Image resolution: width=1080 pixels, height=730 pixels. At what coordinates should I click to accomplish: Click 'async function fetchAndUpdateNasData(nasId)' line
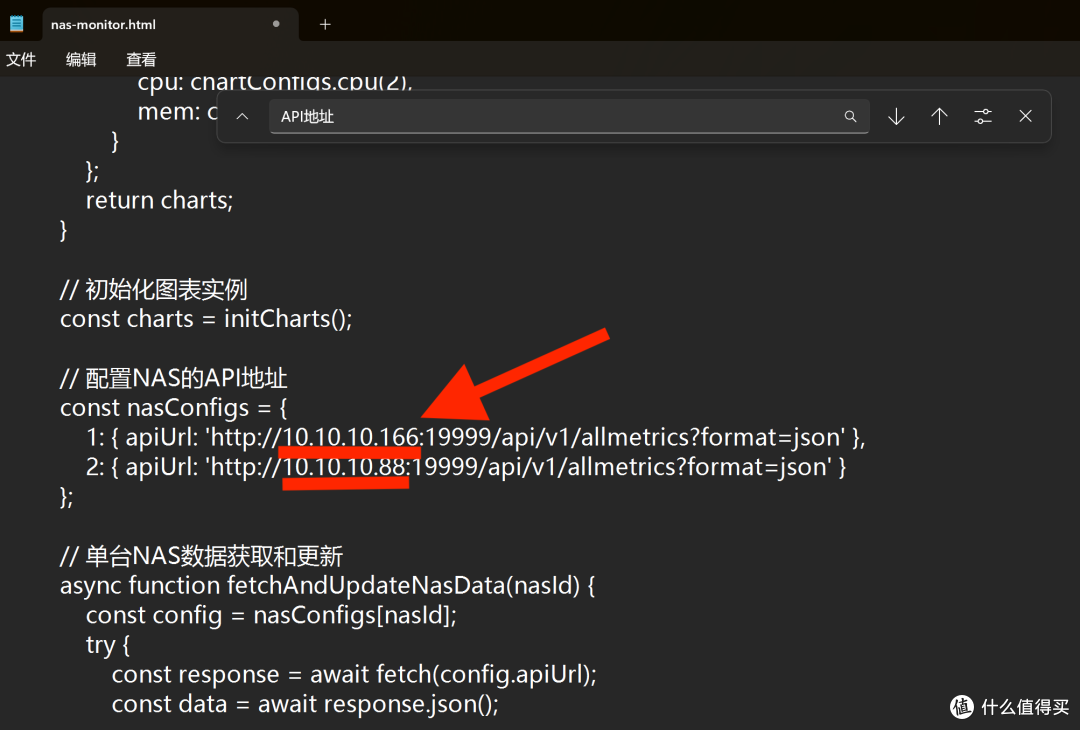[327, 585]
